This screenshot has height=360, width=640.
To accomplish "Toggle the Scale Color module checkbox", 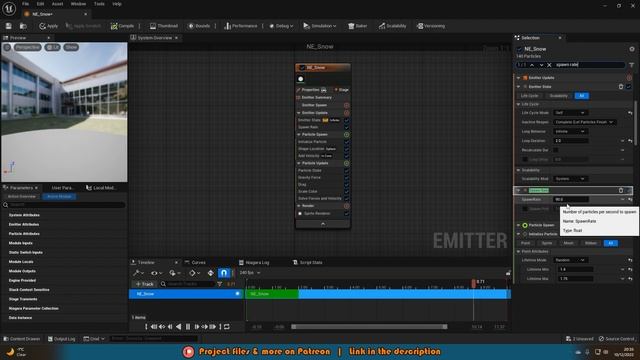I will 346,191.
